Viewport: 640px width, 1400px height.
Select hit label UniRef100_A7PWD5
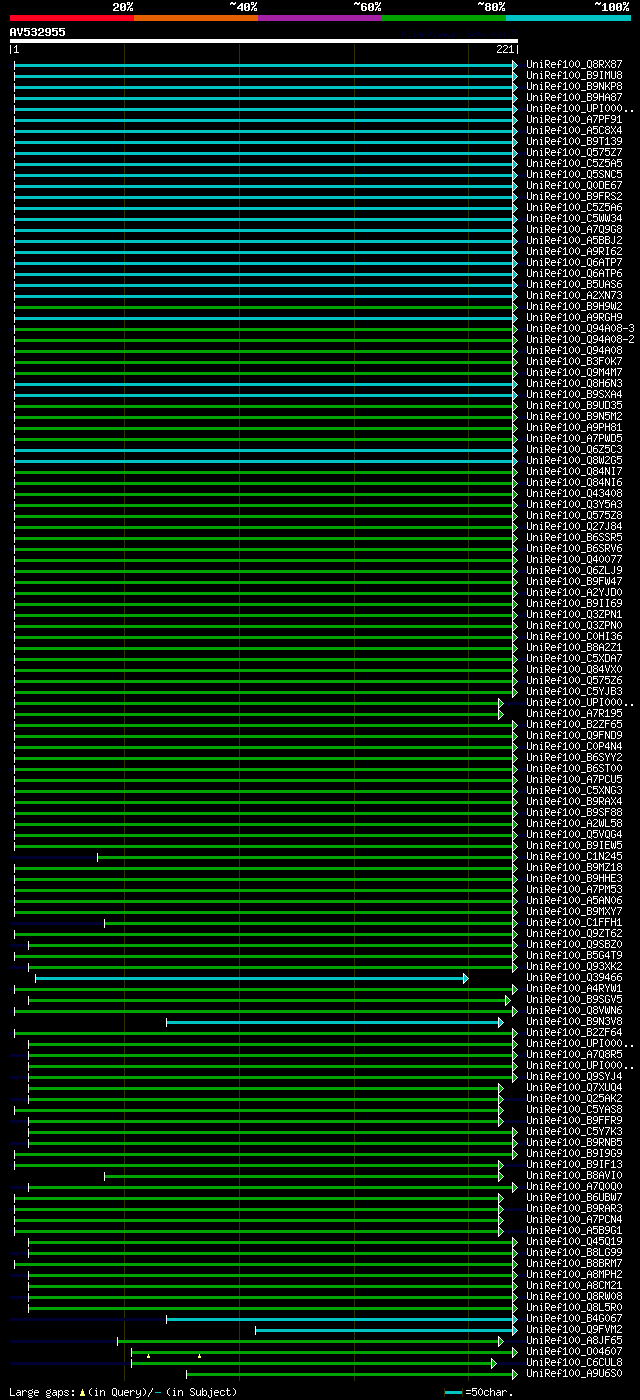tap(574, 438)
